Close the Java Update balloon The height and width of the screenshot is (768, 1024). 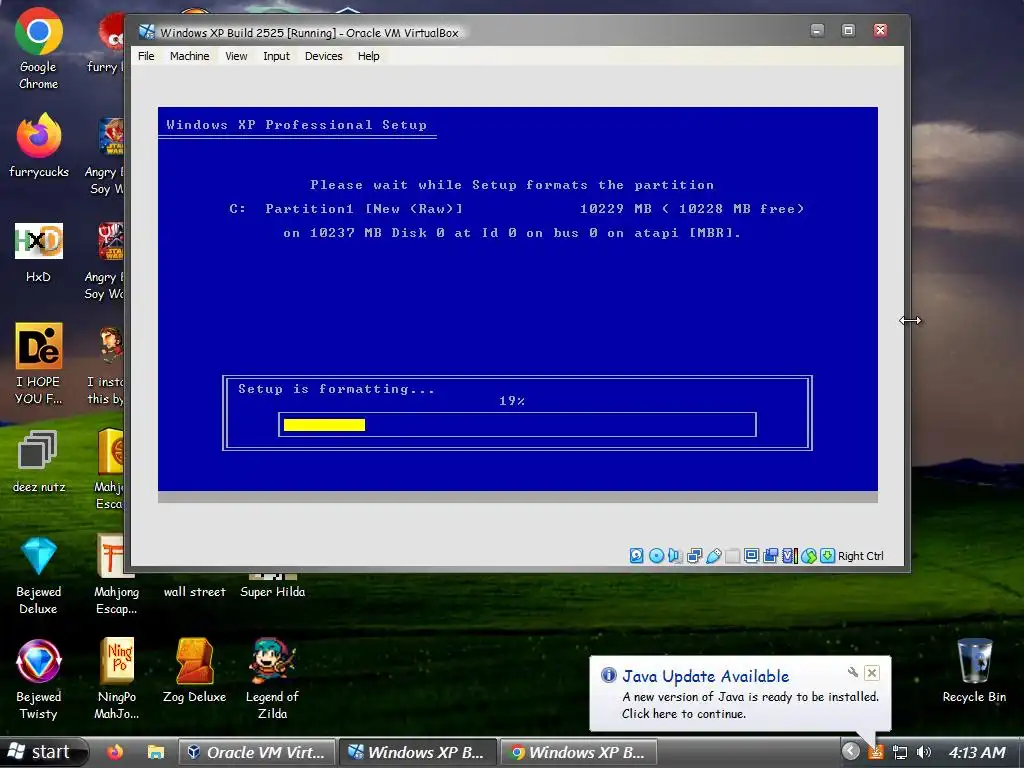tap(872, 673)
